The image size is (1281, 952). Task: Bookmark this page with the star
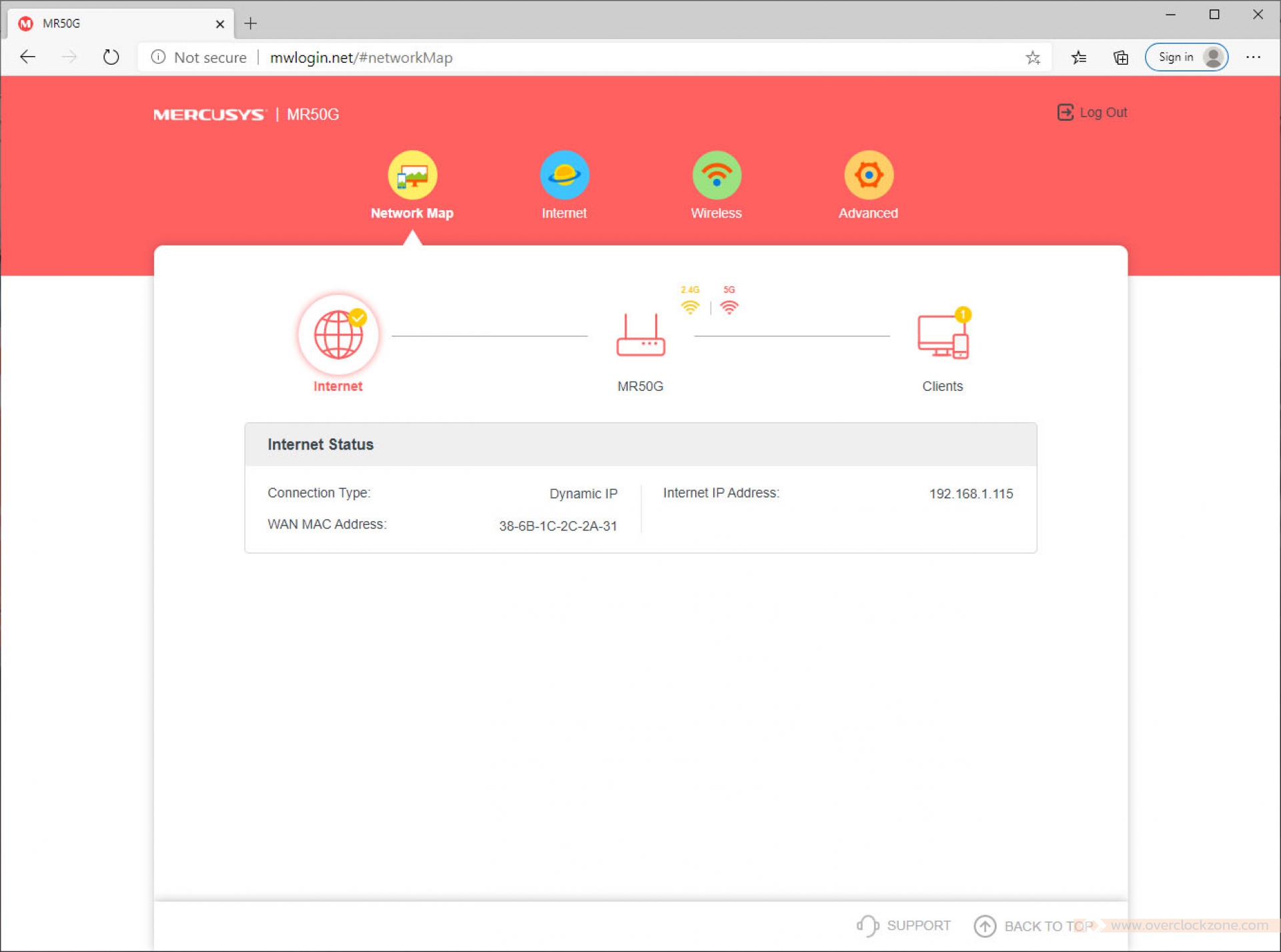[x=1033, y=58]
